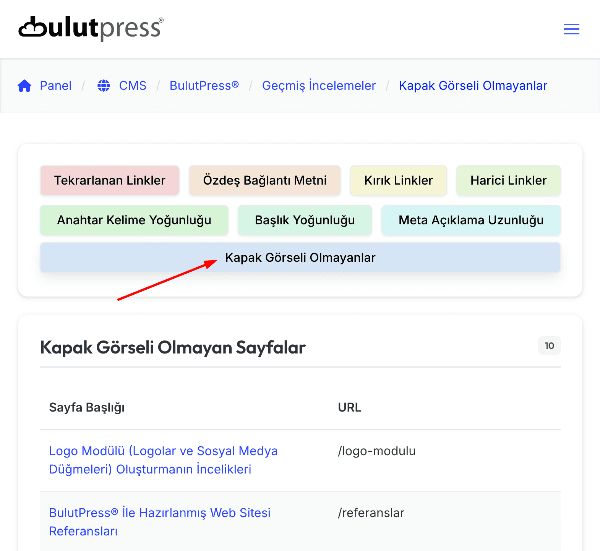
Task: Select the Özdeş Bağlantı Metni button
Action: [x=265, y=180]
